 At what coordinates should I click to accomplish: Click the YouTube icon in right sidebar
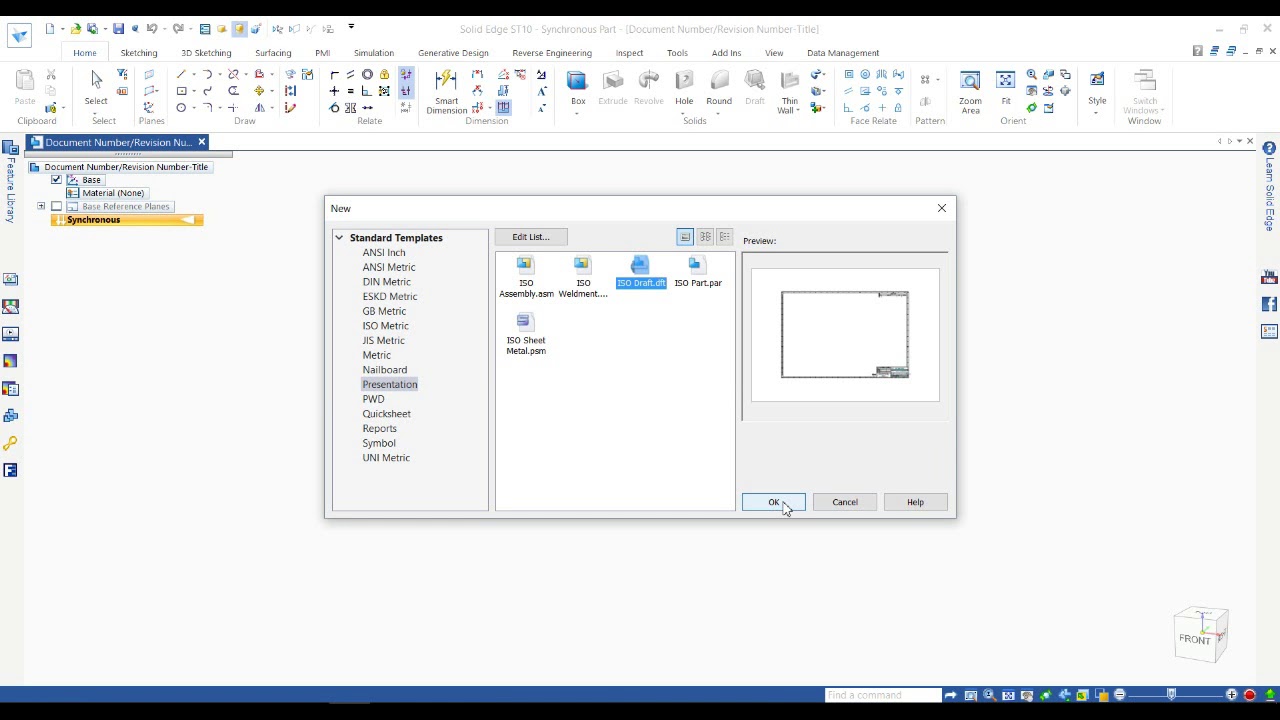pos(1269,277)
